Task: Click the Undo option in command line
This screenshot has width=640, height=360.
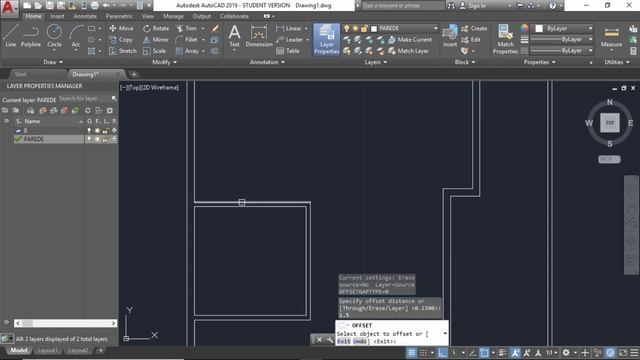Action: click(360, 341)
